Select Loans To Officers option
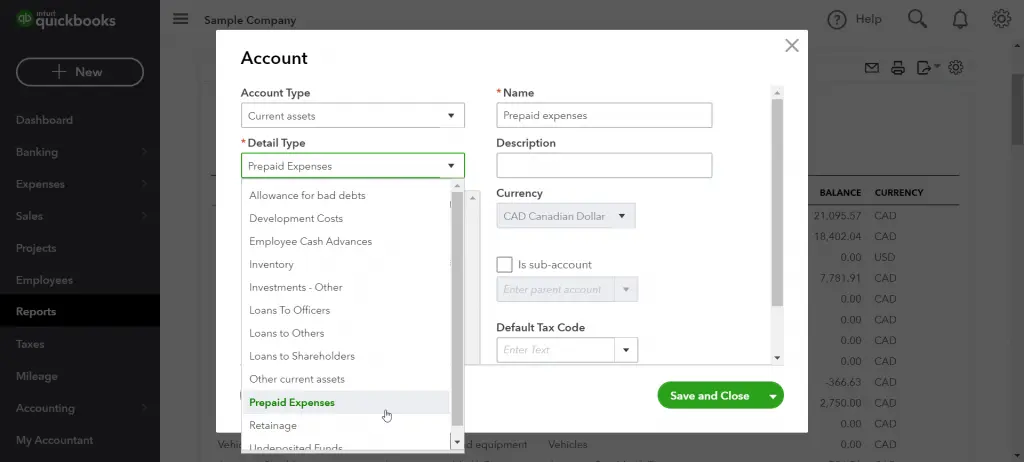The width and height of the screenshot is (1024, 462). 345,310
